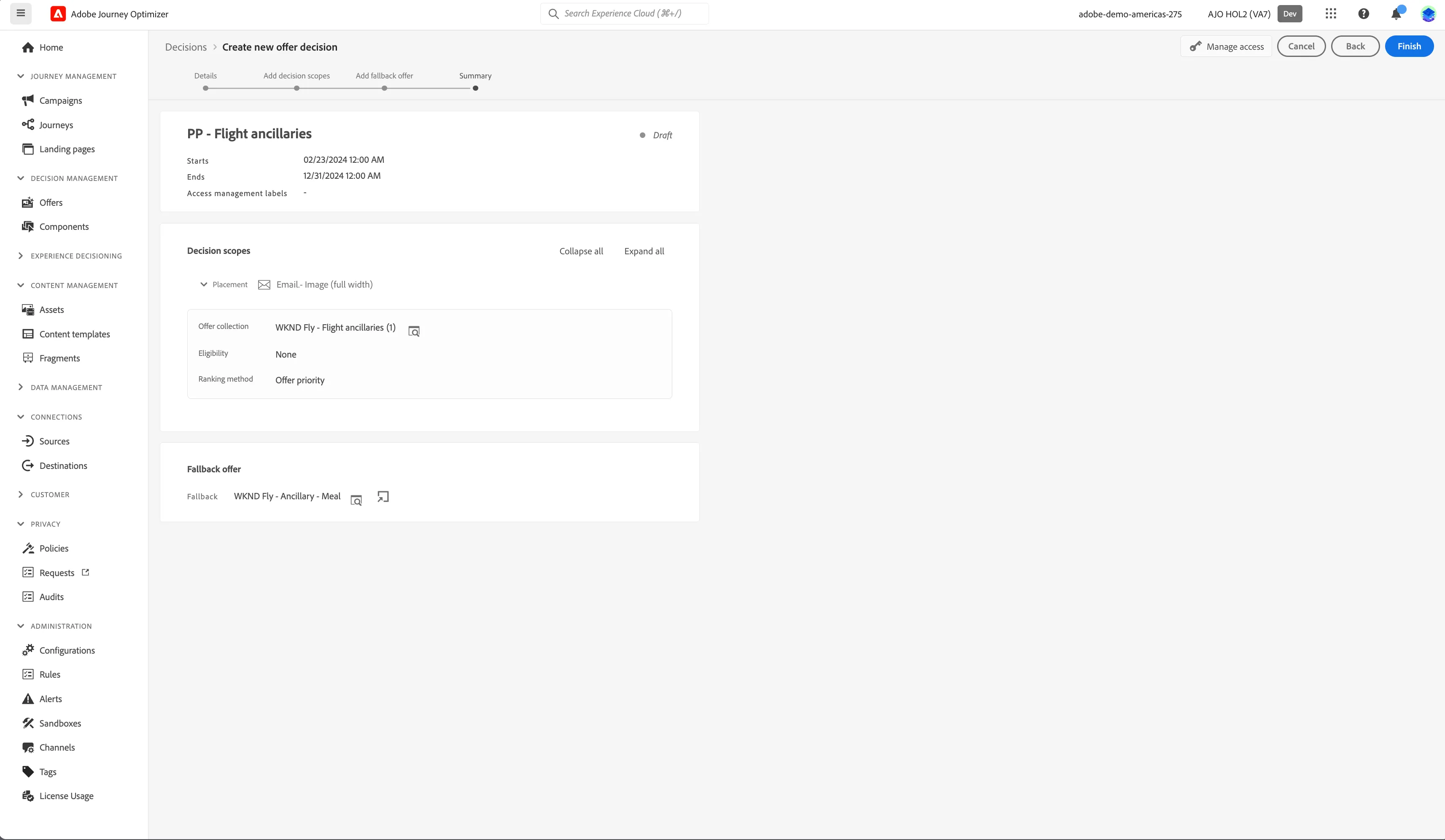Click Decisions breadcrumb link
The image size is (1445, 840).
tap(186, 47)
